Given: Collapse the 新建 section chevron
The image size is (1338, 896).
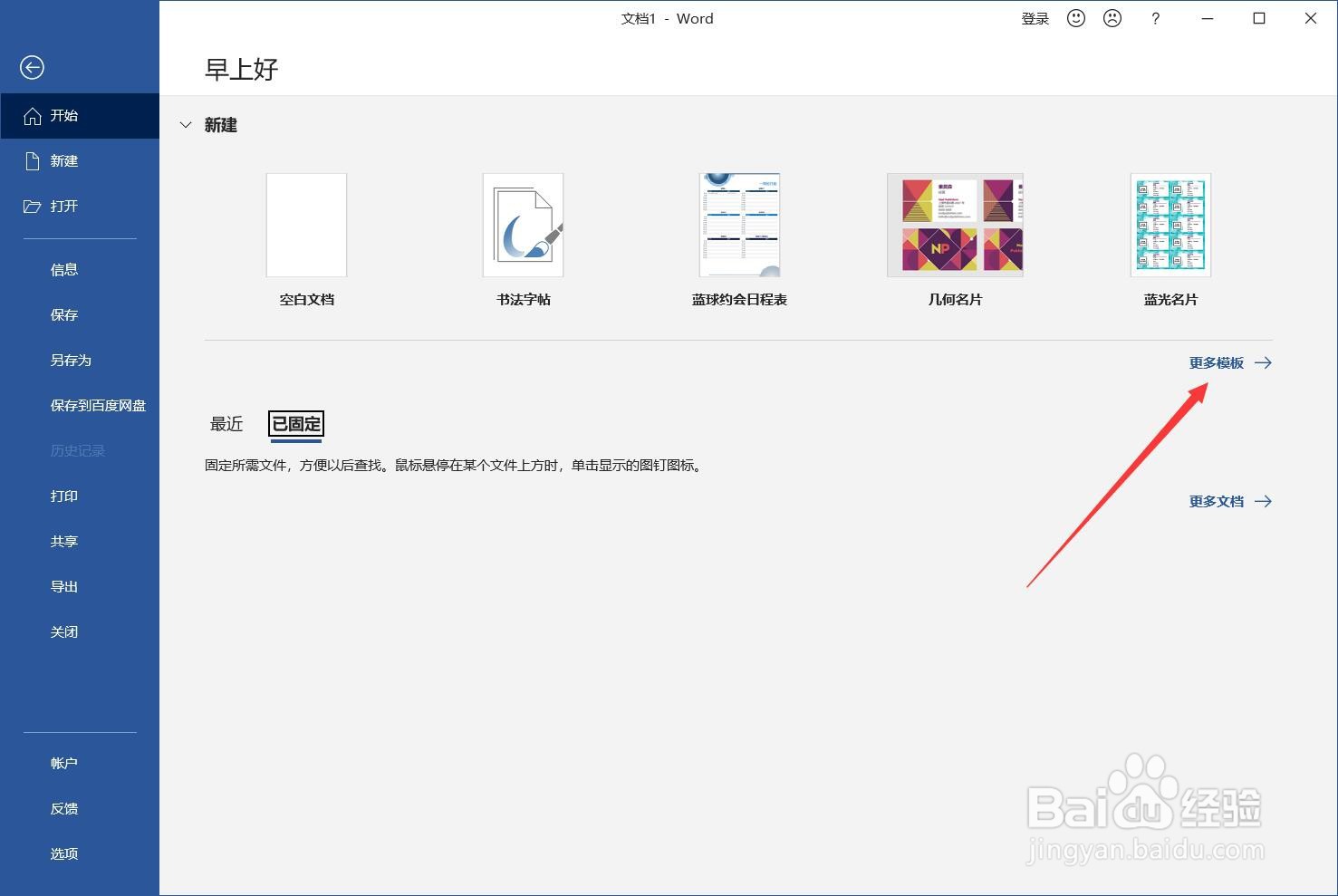Looking at the screenshot, I should click(186, 125).
